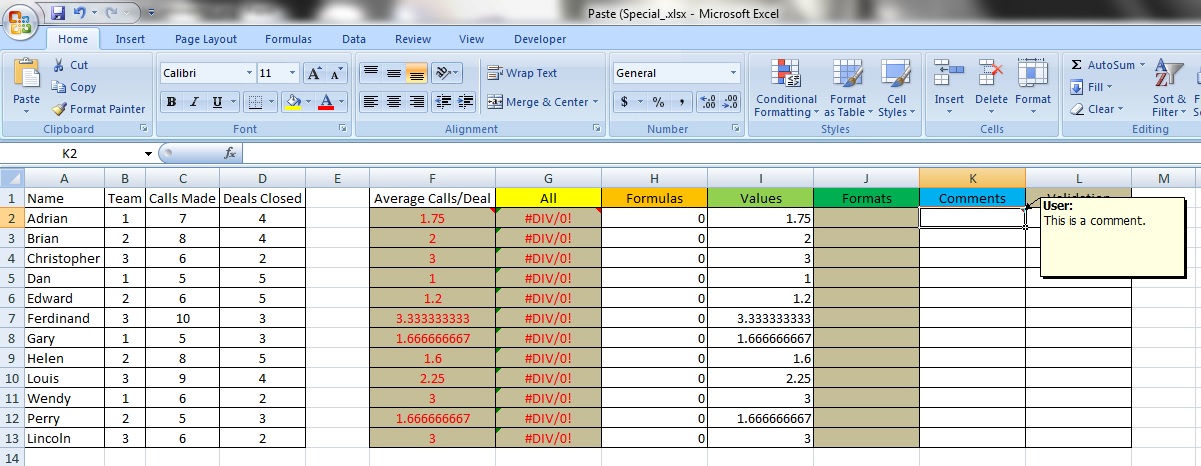The width and height of the screenshot is (1201, 466).
Task: Click the Cut scissors icon
Action: tap(58, 65)
